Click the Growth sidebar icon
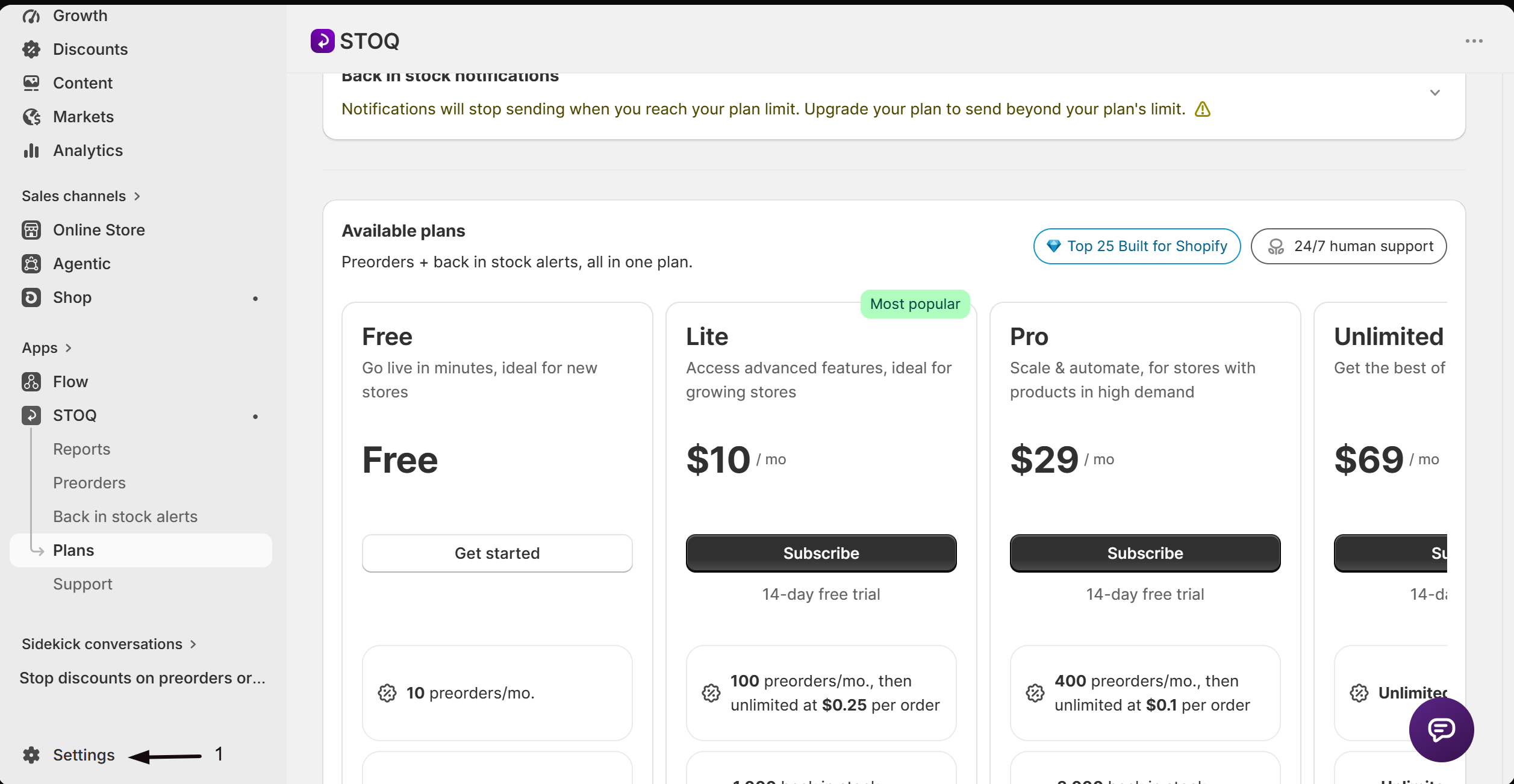This screenshot has height=784, width=1514. 31,16
